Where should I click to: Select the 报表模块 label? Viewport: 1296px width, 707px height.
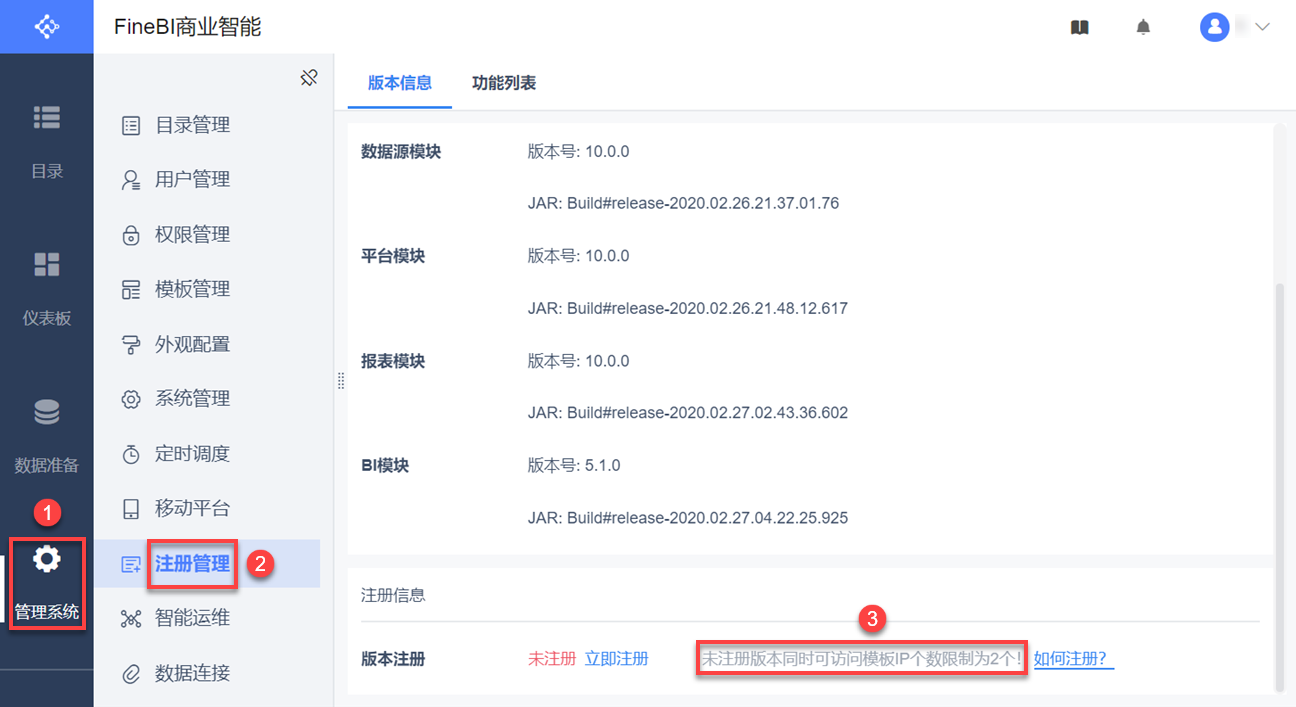click(393, 361)
